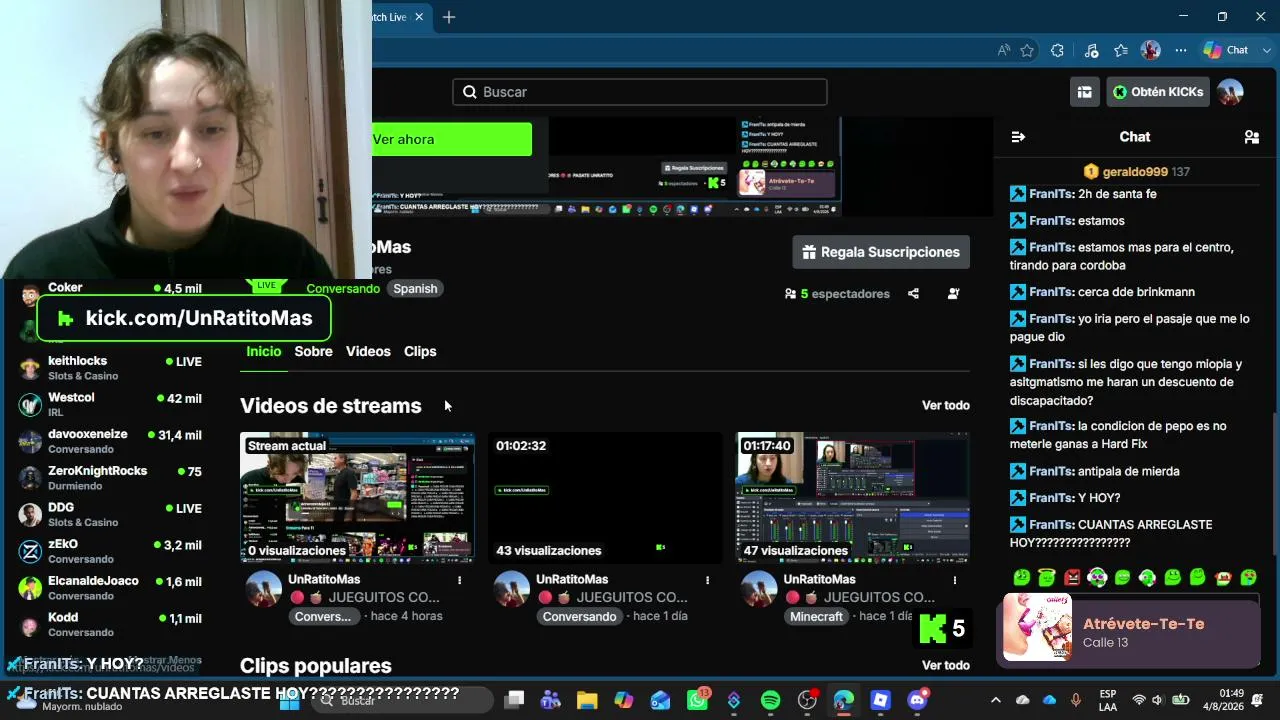This screenshot has width=1280, height=720.
Task: Click the share icon next to espectadores
Action: [x=913, y=294]
